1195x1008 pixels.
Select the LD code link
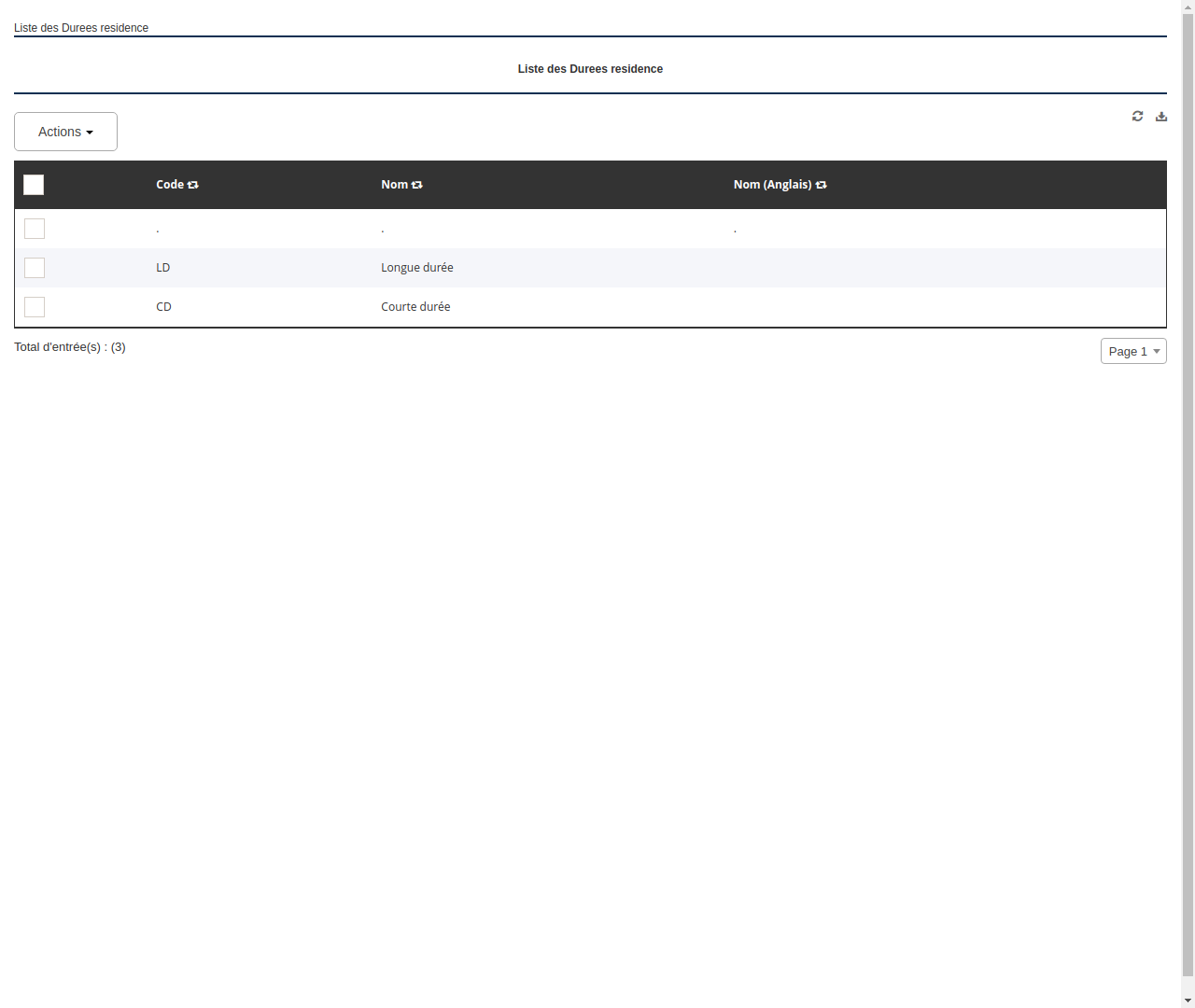(x=162, y=268)
